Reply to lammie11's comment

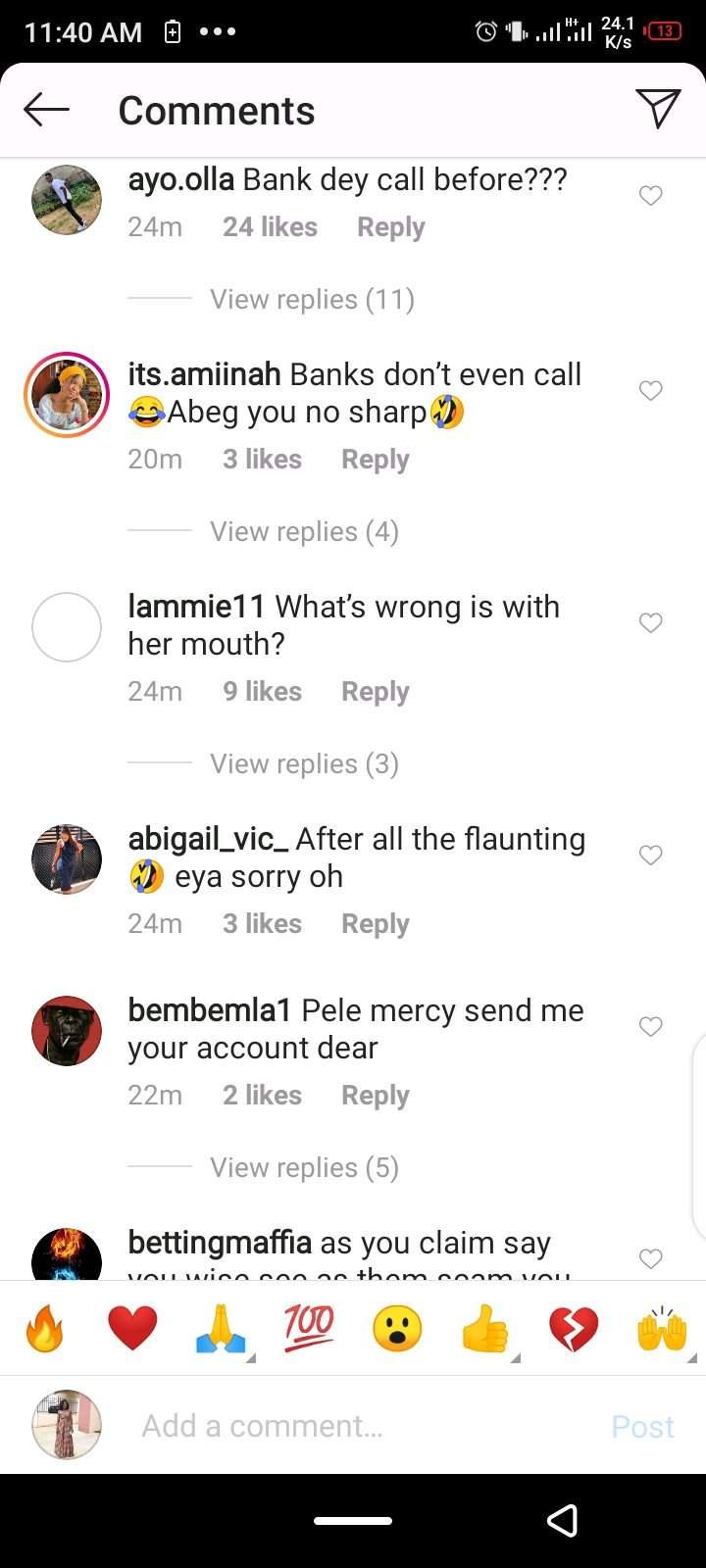[375, 692]
